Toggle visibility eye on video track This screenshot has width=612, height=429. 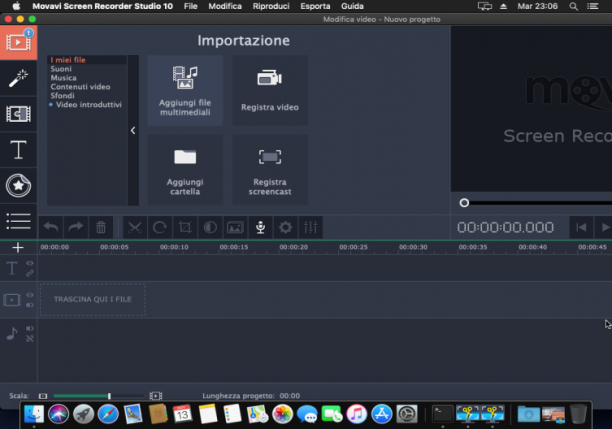(x=30, y=295)
